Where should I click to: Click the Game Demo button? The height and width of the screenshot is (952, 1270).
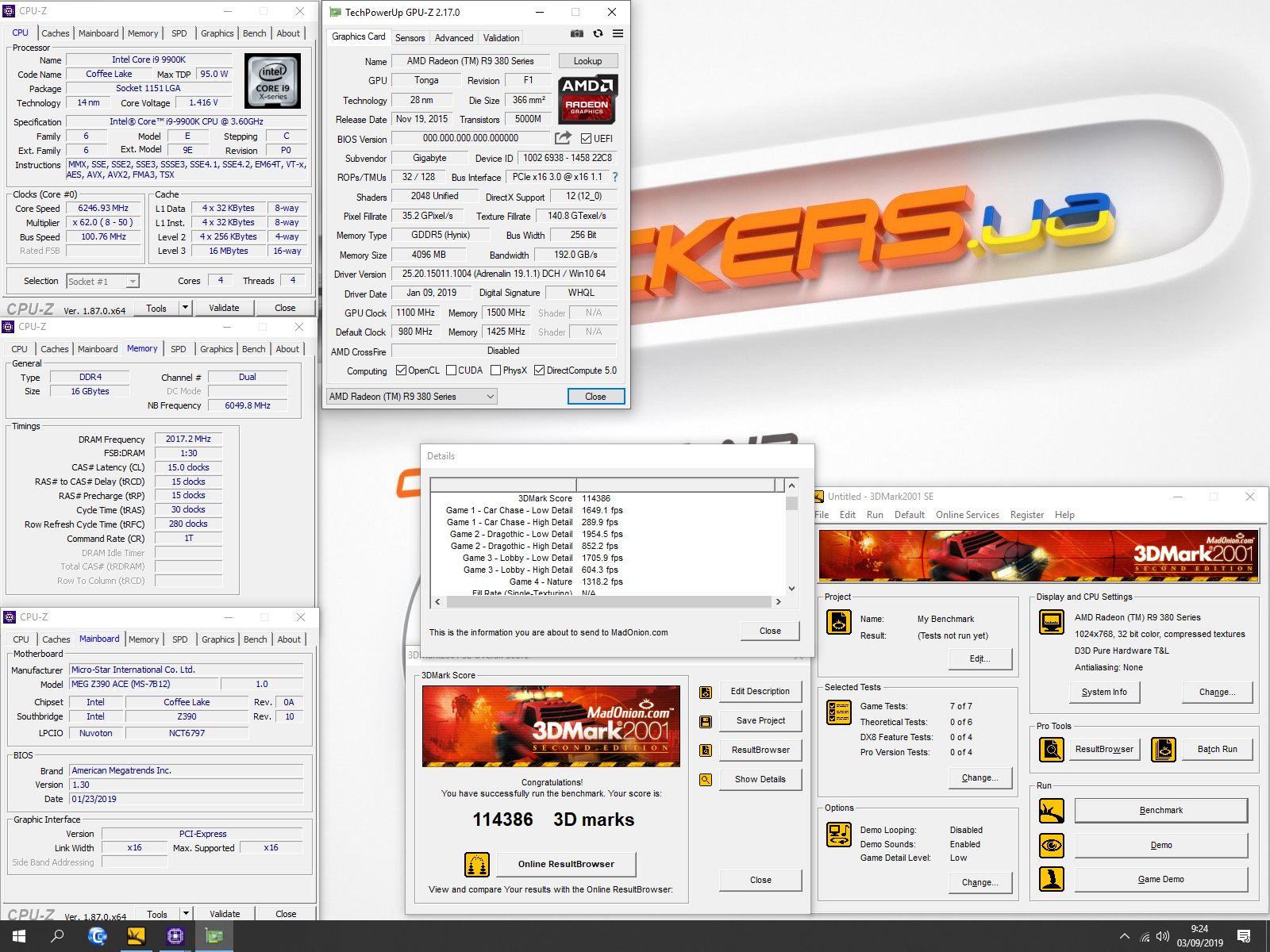(x=1161, y=880)
